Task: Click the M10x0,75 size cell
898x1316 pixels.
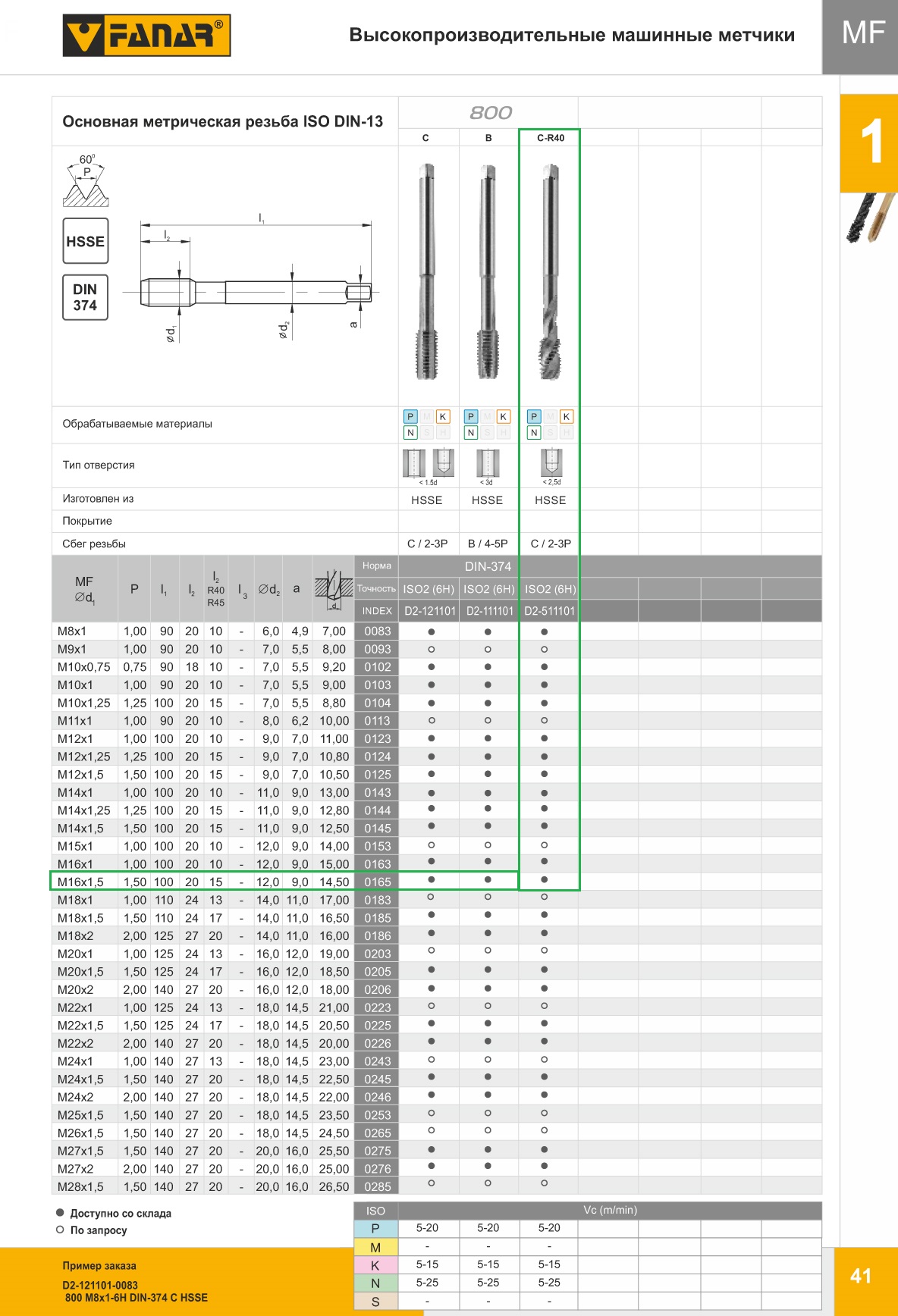Action: click(x=84, y=667)
